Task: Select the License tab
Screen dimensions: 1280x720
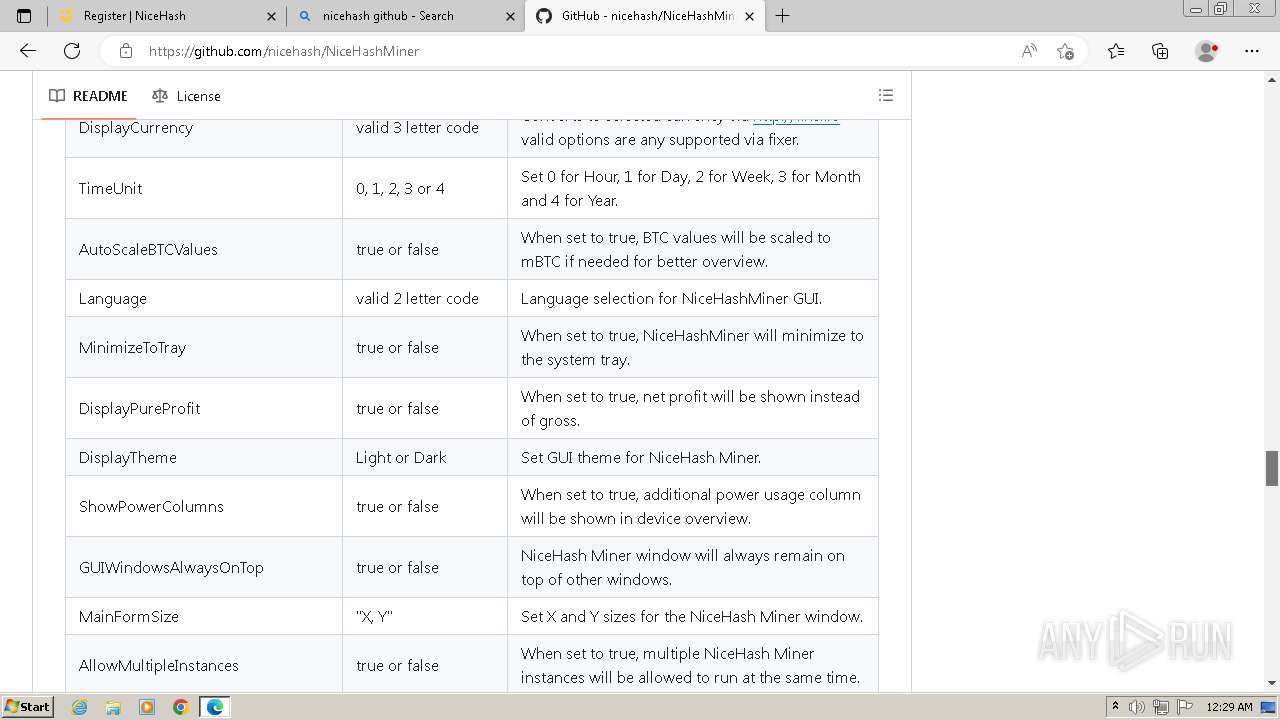Action: pos(186,96)
